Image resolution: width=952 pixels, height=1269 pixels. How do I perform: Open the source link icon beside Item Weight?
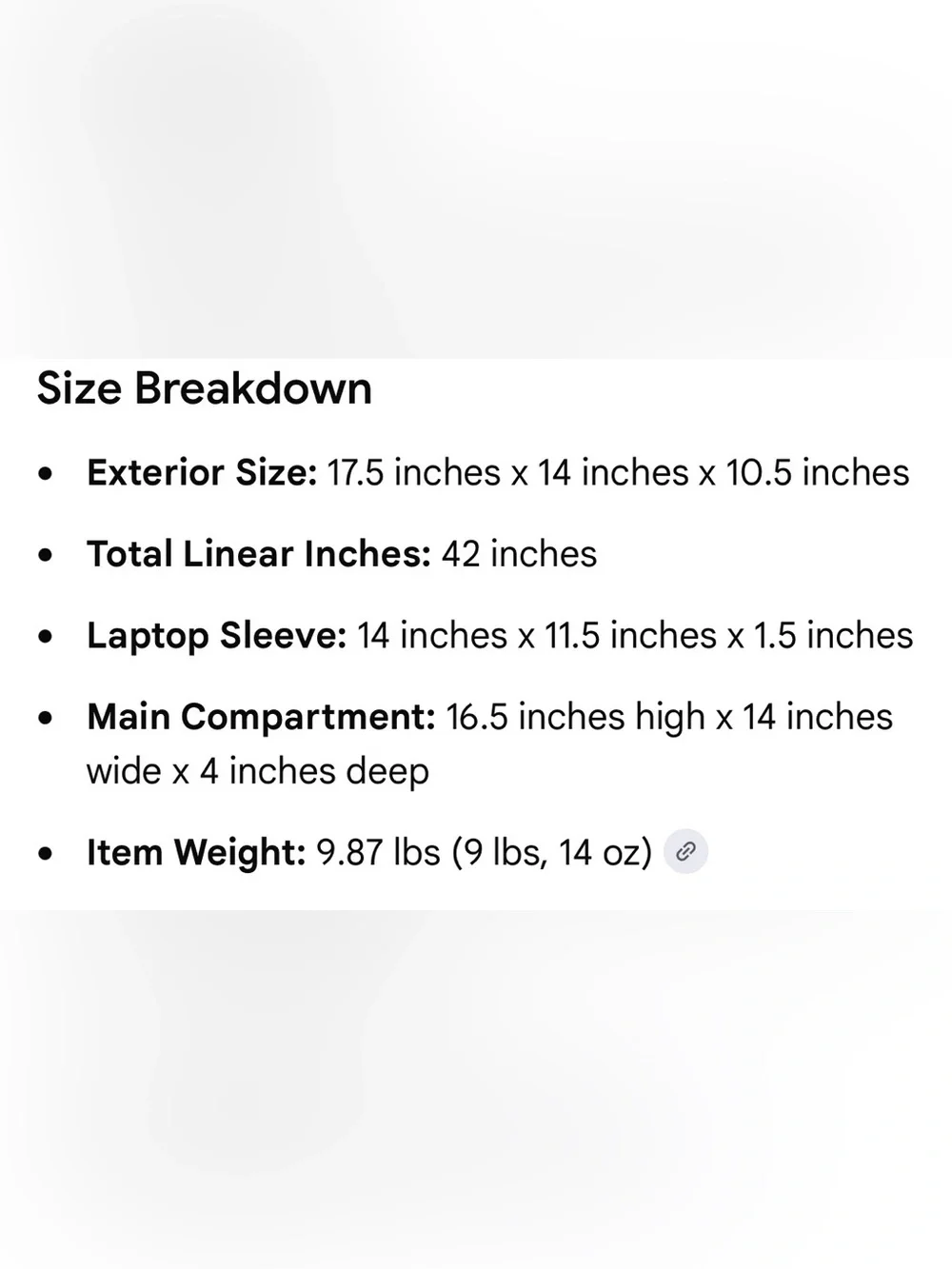(685, 851)
